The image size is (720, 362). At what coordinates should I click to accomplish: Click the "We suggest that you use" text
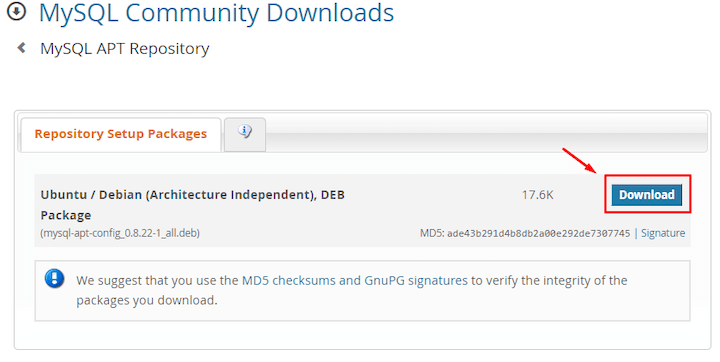point(158,280)
